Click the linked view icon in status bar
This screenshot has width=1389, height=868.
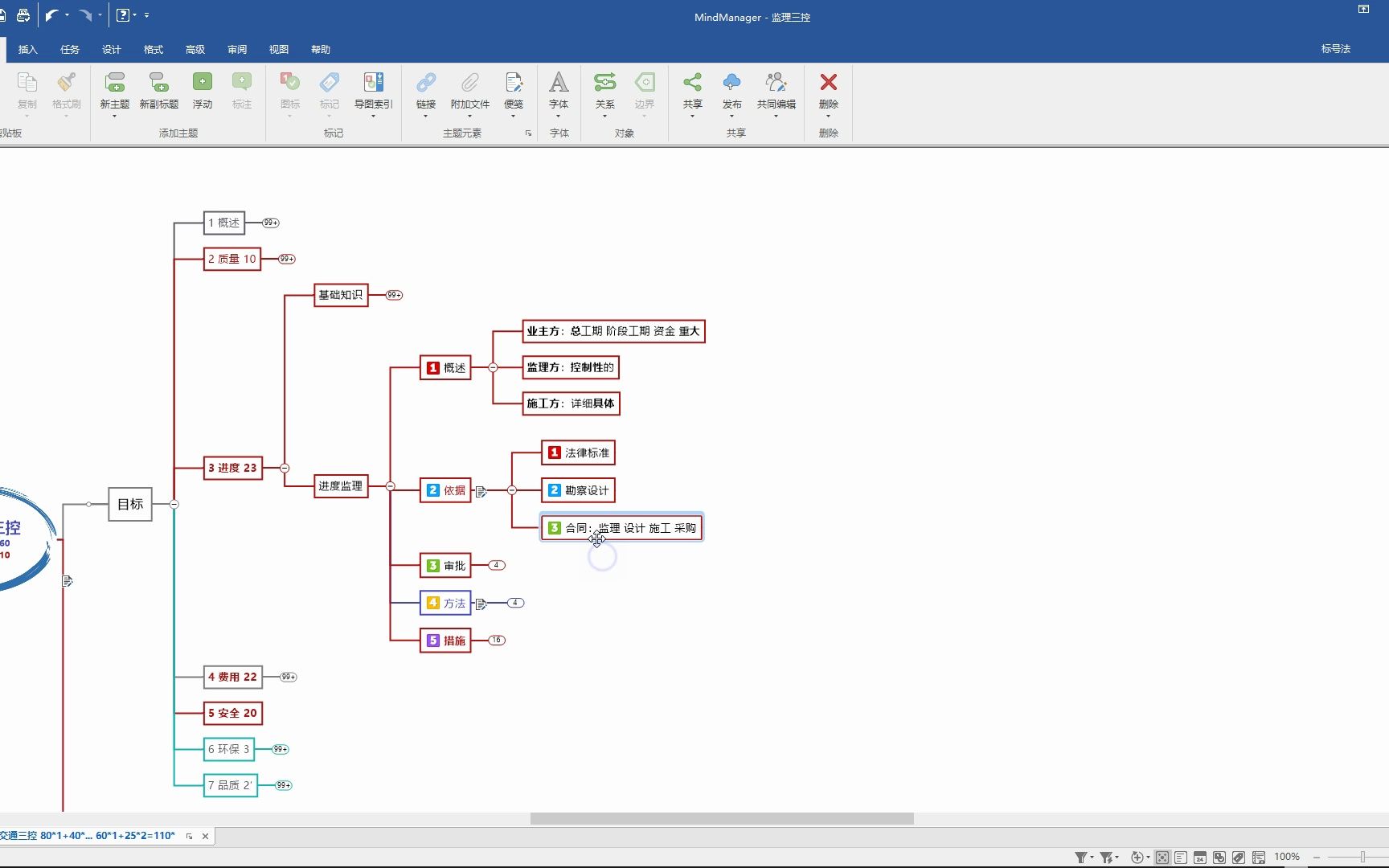pyautogui.click(x=1219, y=858)
